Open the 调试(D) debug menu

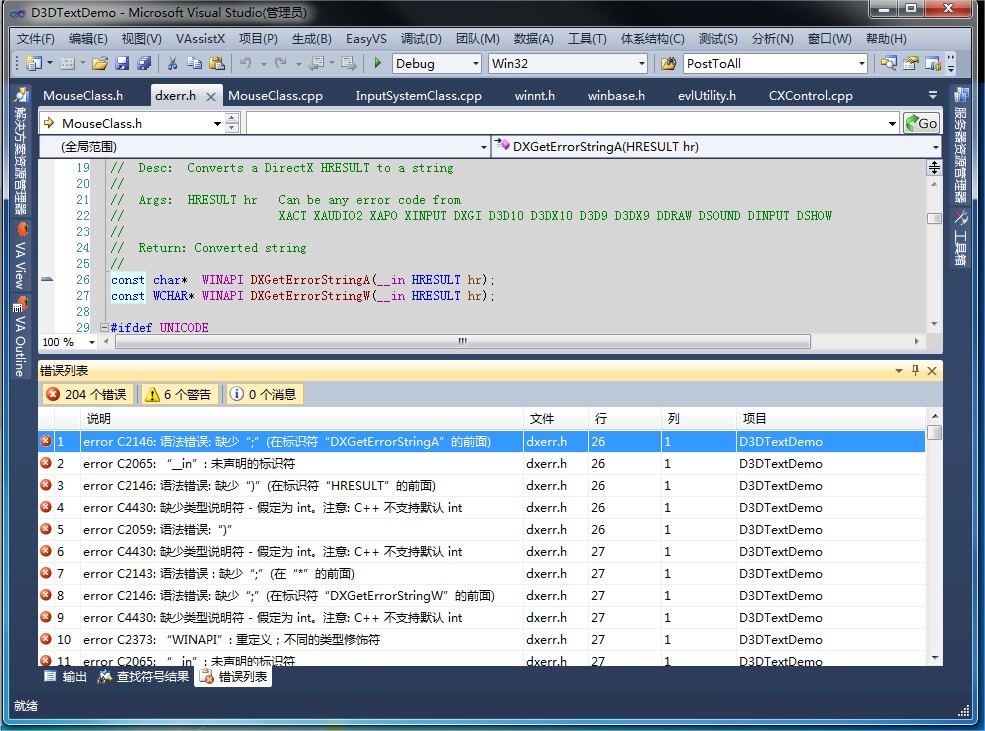click(x=421, y=38)
